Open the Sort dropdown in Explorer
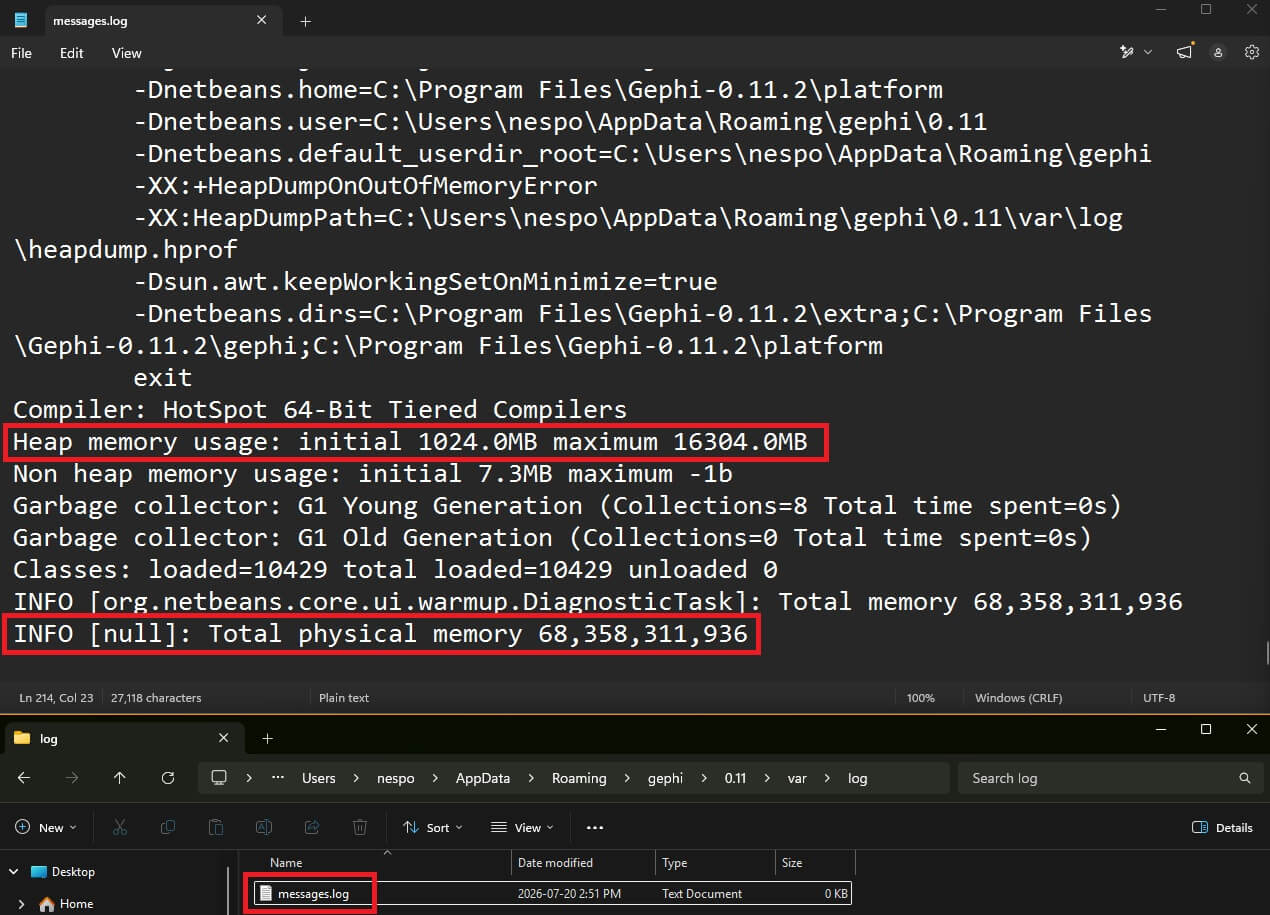 pos(433,827)
